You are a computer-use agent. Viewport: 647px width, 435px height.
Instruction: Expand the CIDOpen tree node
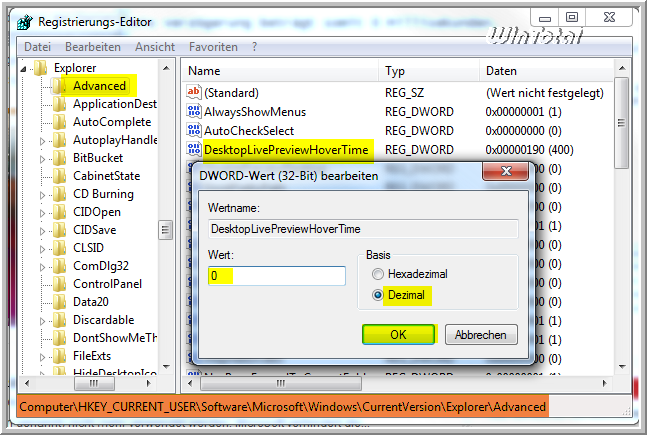[42, 213]
